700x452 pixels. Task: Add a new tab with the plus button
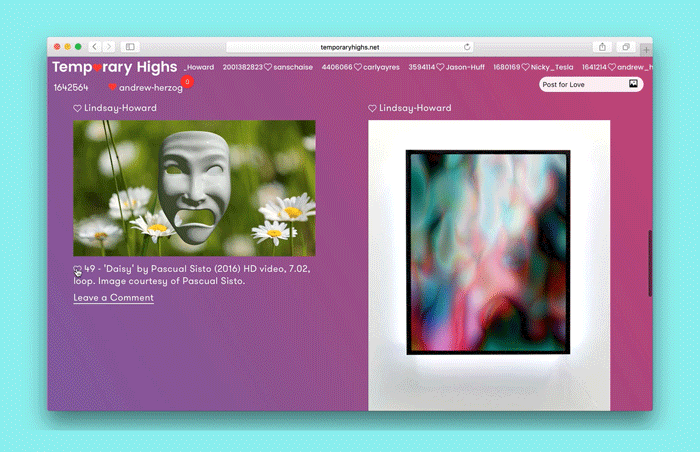[x=646, y=49]
